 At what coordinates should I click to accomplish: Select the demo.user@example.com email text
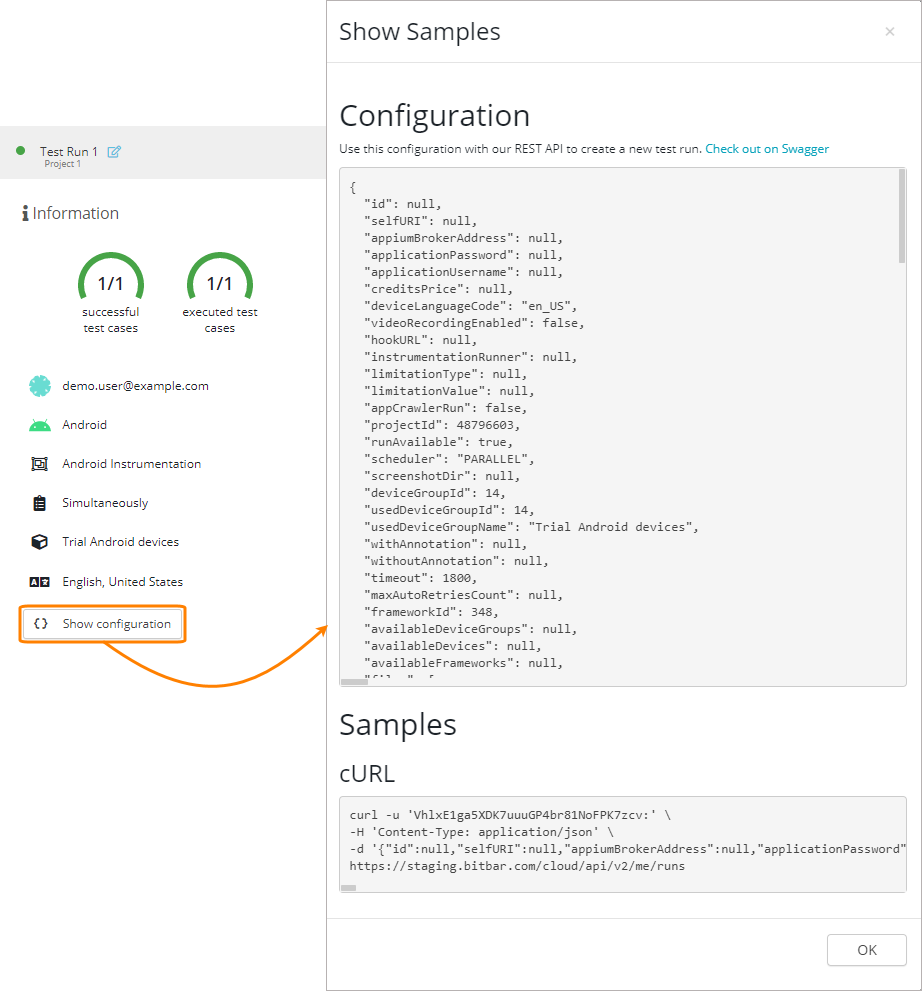135,386
